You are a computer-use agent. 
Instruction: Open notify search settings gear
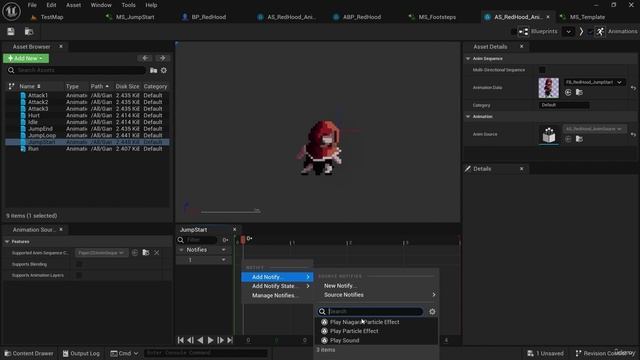(x=432, y=311)
